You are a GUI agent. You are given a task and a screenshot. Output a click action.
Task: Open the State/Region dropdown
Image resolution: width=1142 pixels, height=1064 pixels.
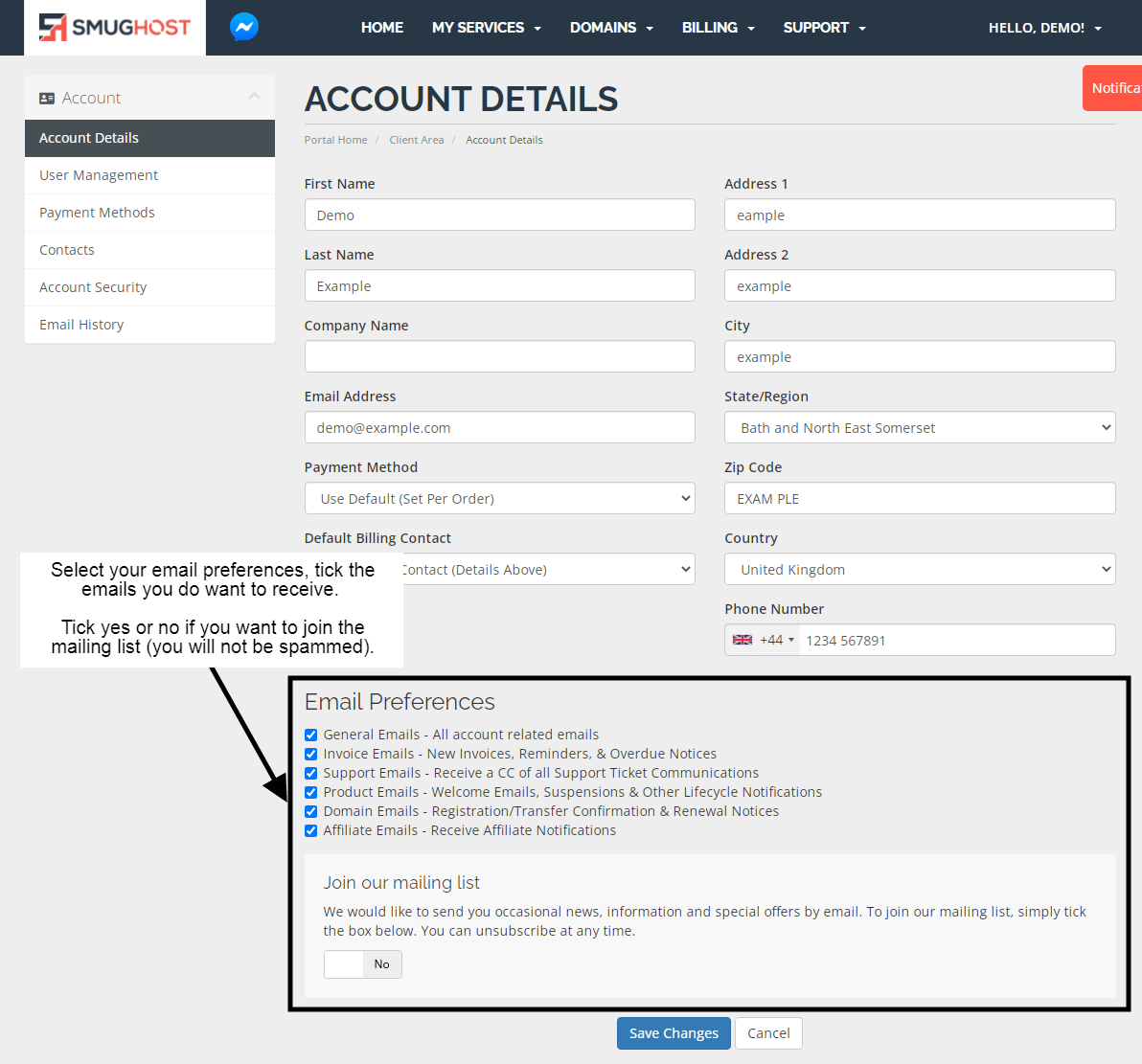pyautogui.click(x=919, y=428)
